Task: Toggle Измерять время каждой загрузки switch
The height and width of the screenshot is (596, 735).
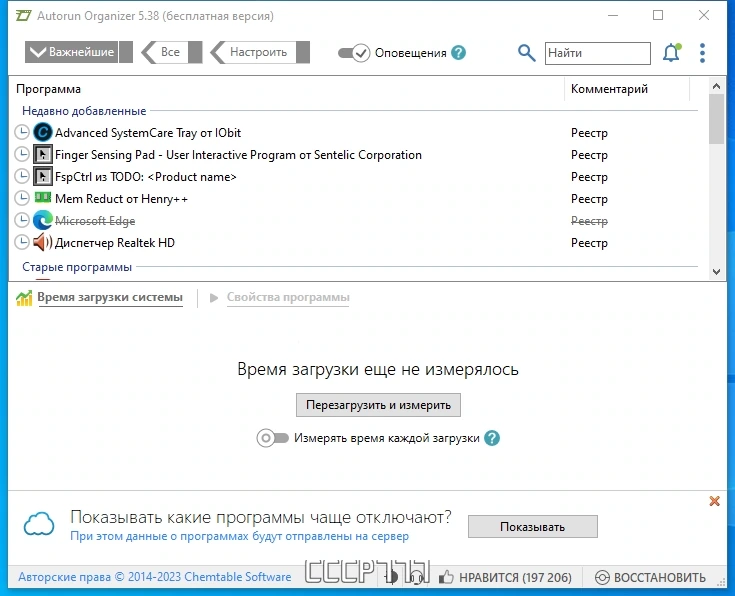Action: 272,438
